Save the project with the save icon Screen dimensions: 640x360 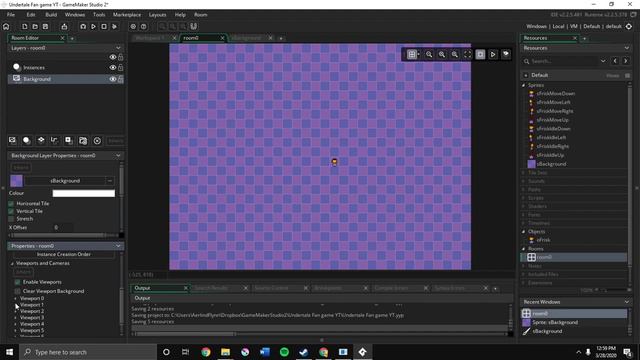point(45,27)
